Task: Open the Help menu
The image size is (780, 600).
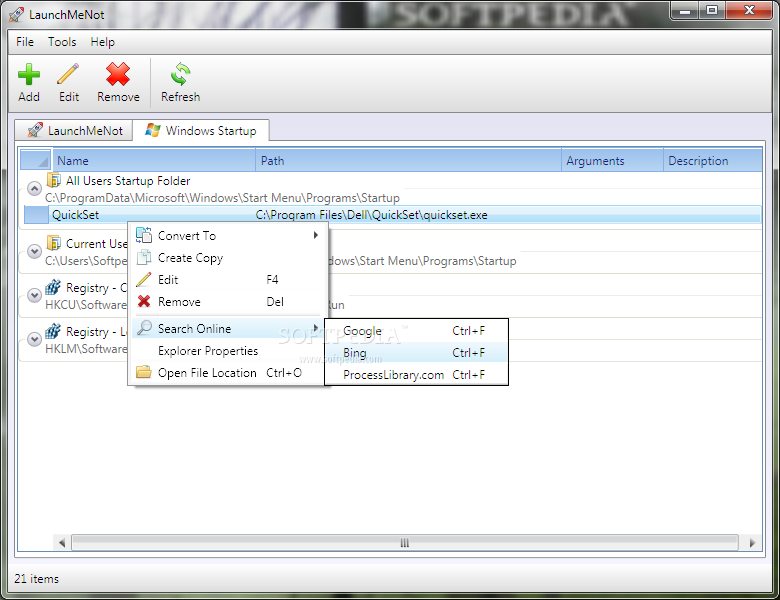Action: [102, 42]
